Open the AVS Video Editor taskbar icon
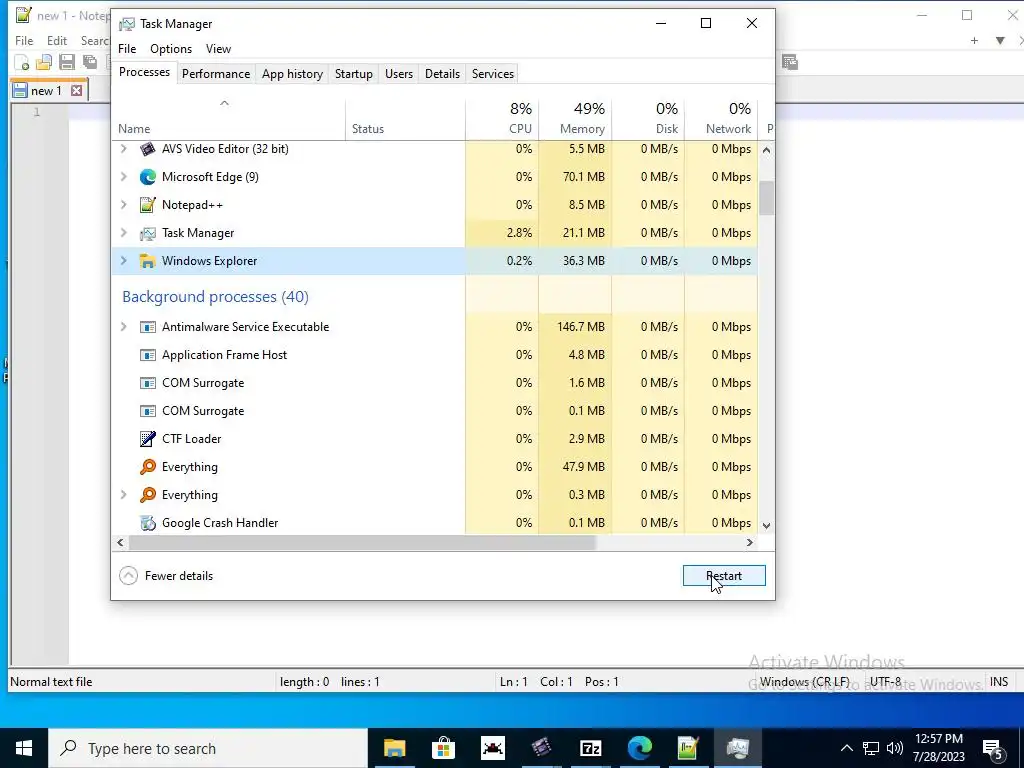1024x768 pixels. (541, 748)
